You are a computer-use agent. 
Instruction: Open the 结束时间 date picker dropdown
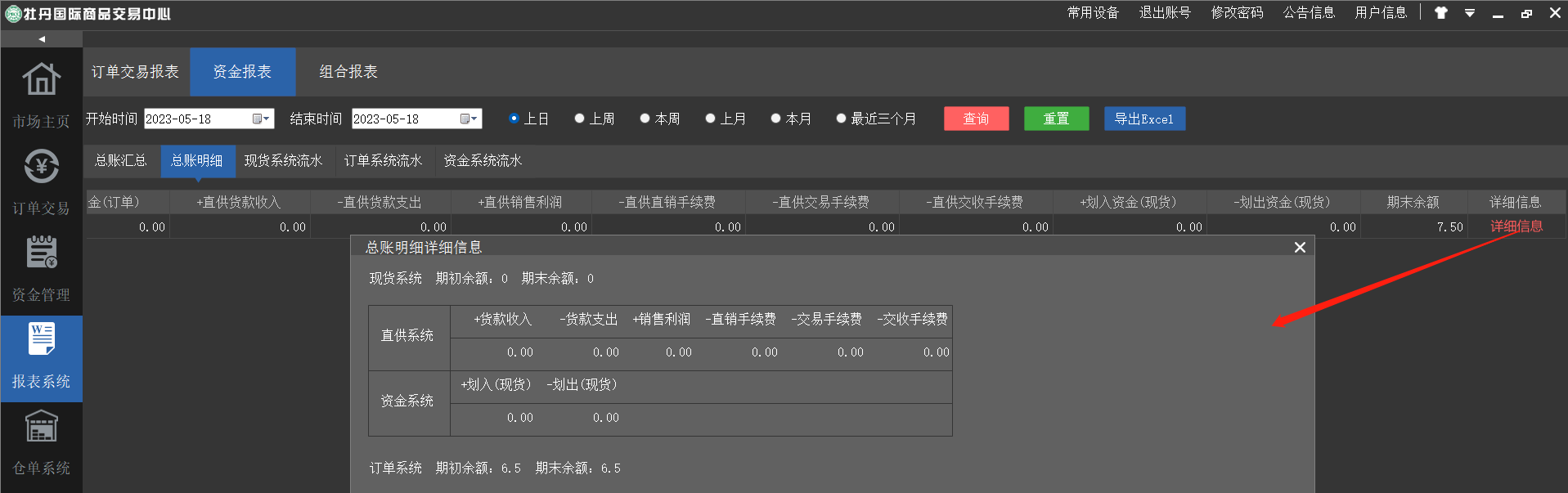click(469, 119)
